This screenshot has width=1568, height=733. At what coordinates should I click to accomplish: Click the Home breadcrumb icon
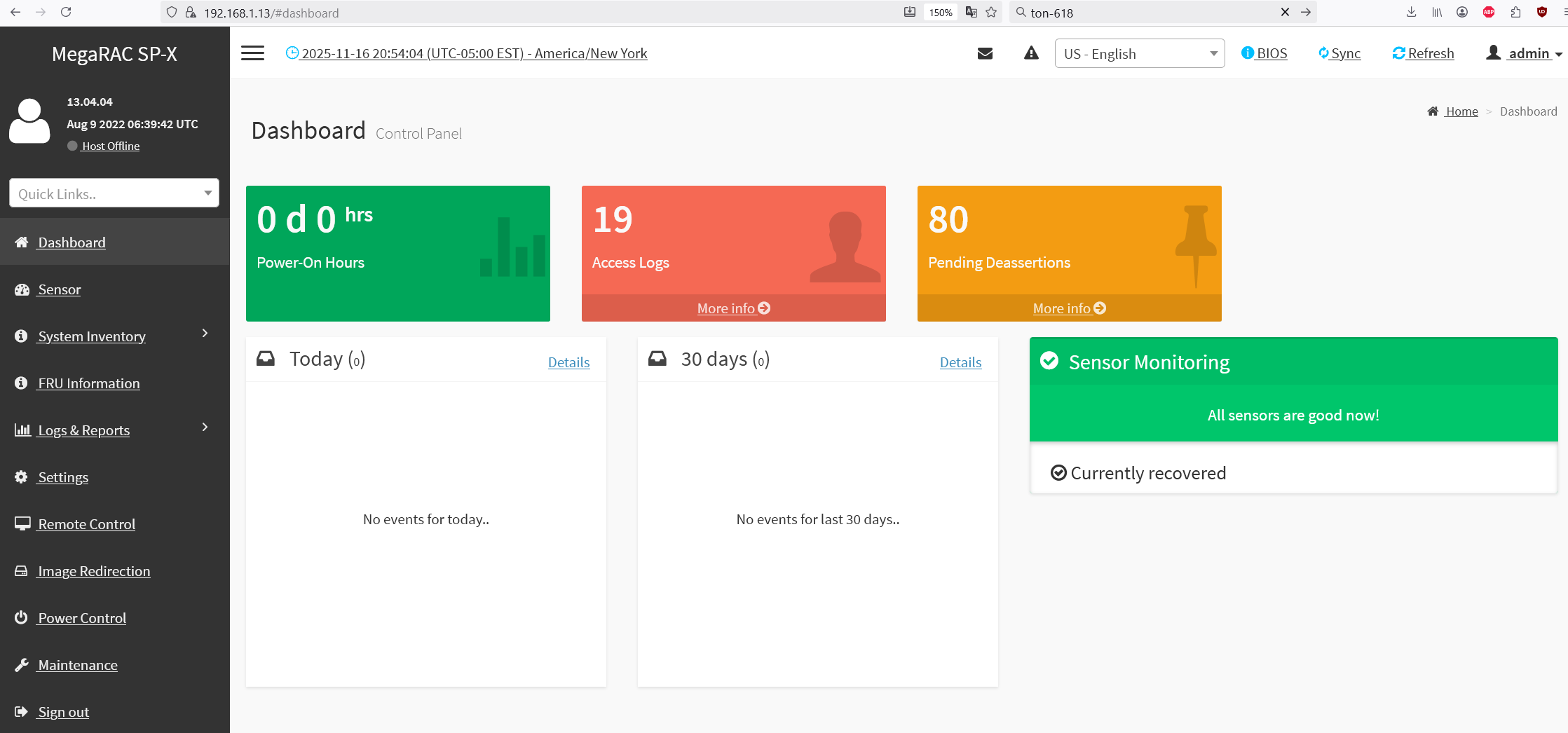[1433, 111]
